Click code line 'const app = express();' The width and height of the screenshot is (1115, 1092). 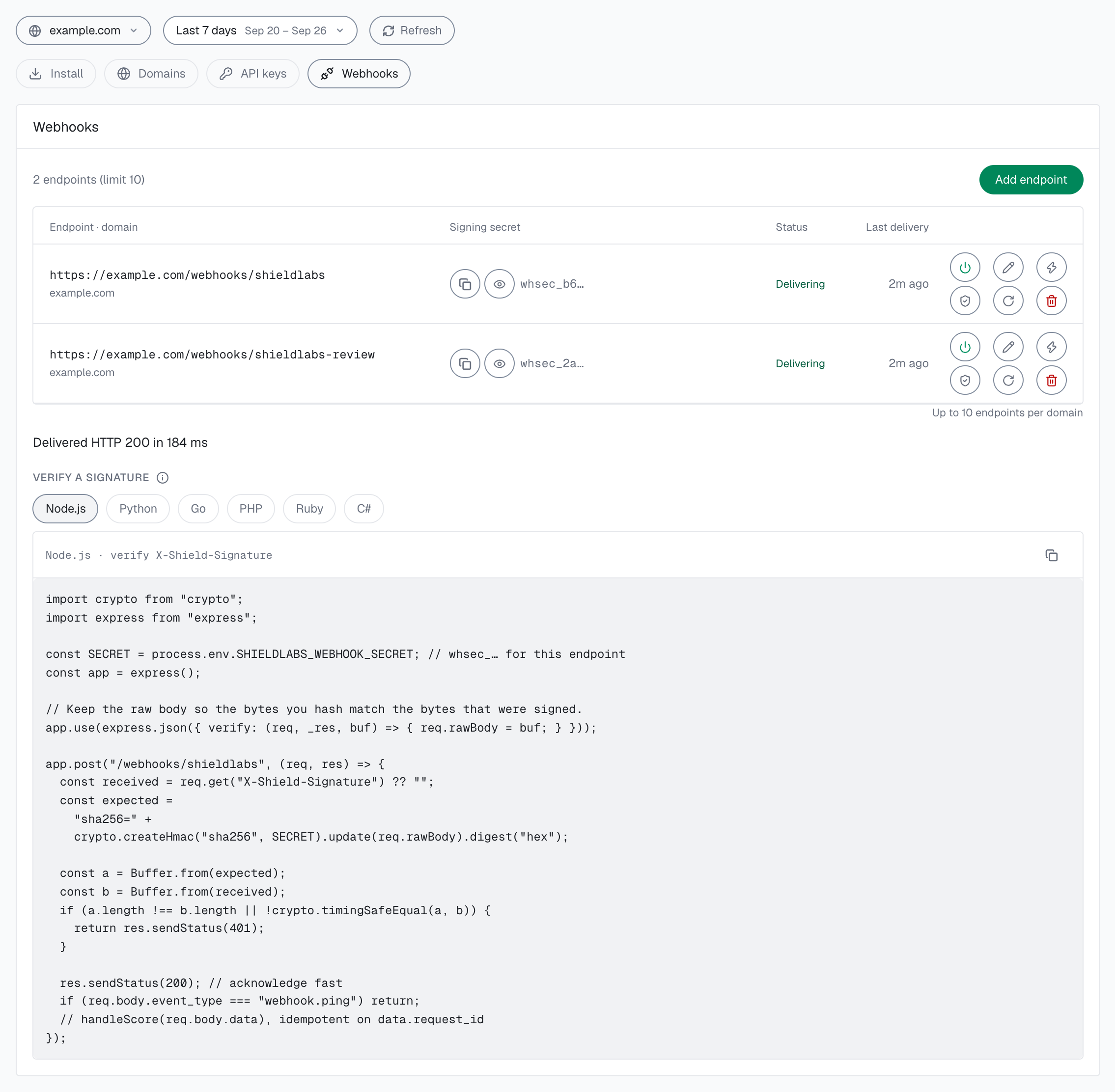(123, 673)
